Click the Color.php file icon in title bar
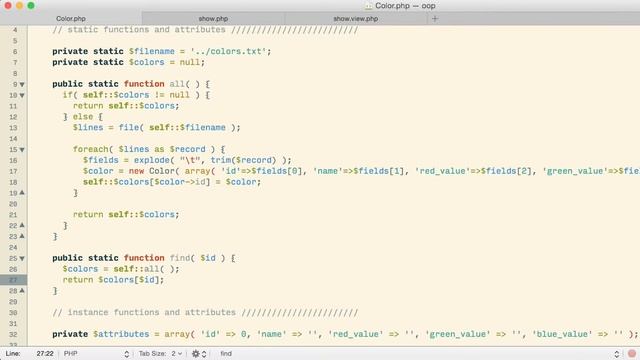This screenshot has height=360, width=640. click(368, 6)
